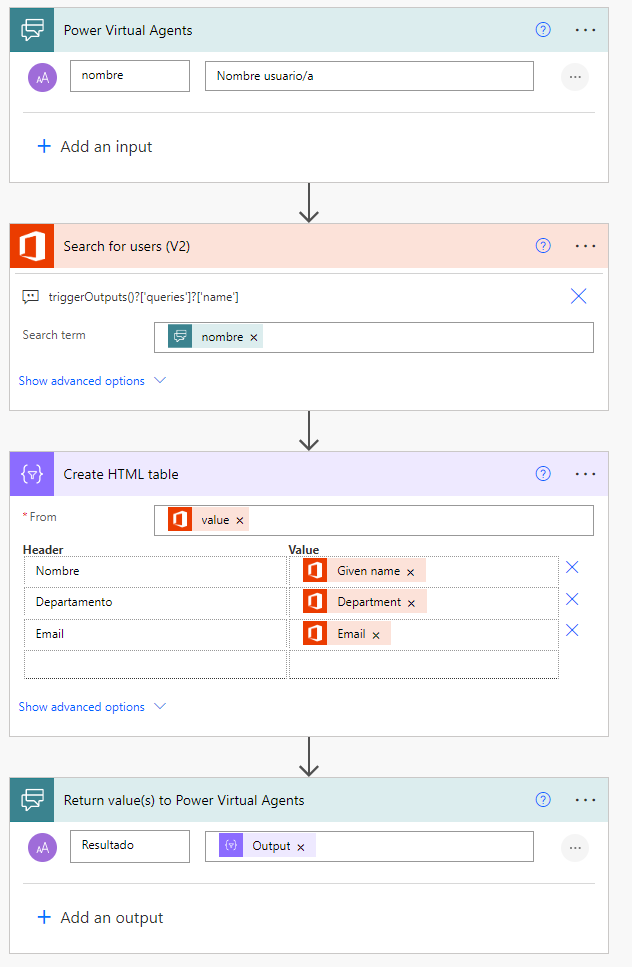Click the Return value(s) Power Virtual Agents icon

pos(32,800)
